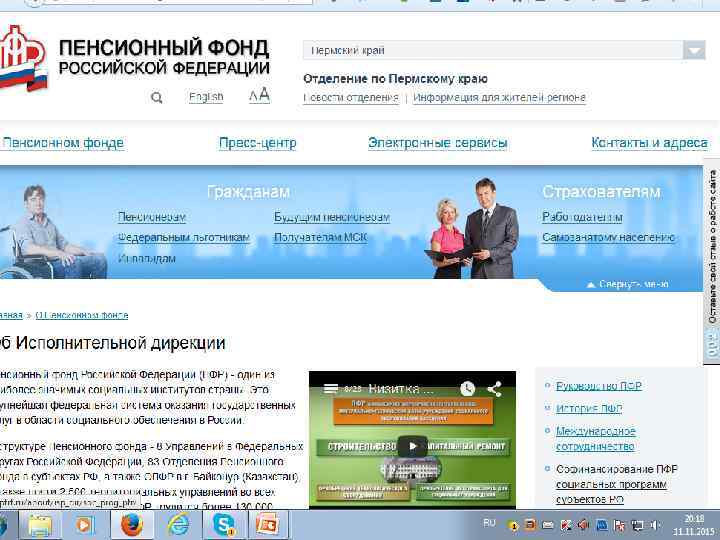Image resolution: width=720 pixels, height=540 pixels.
Task: Collapse the menu with Свернуть меню
Action: [x=628, y=284]
